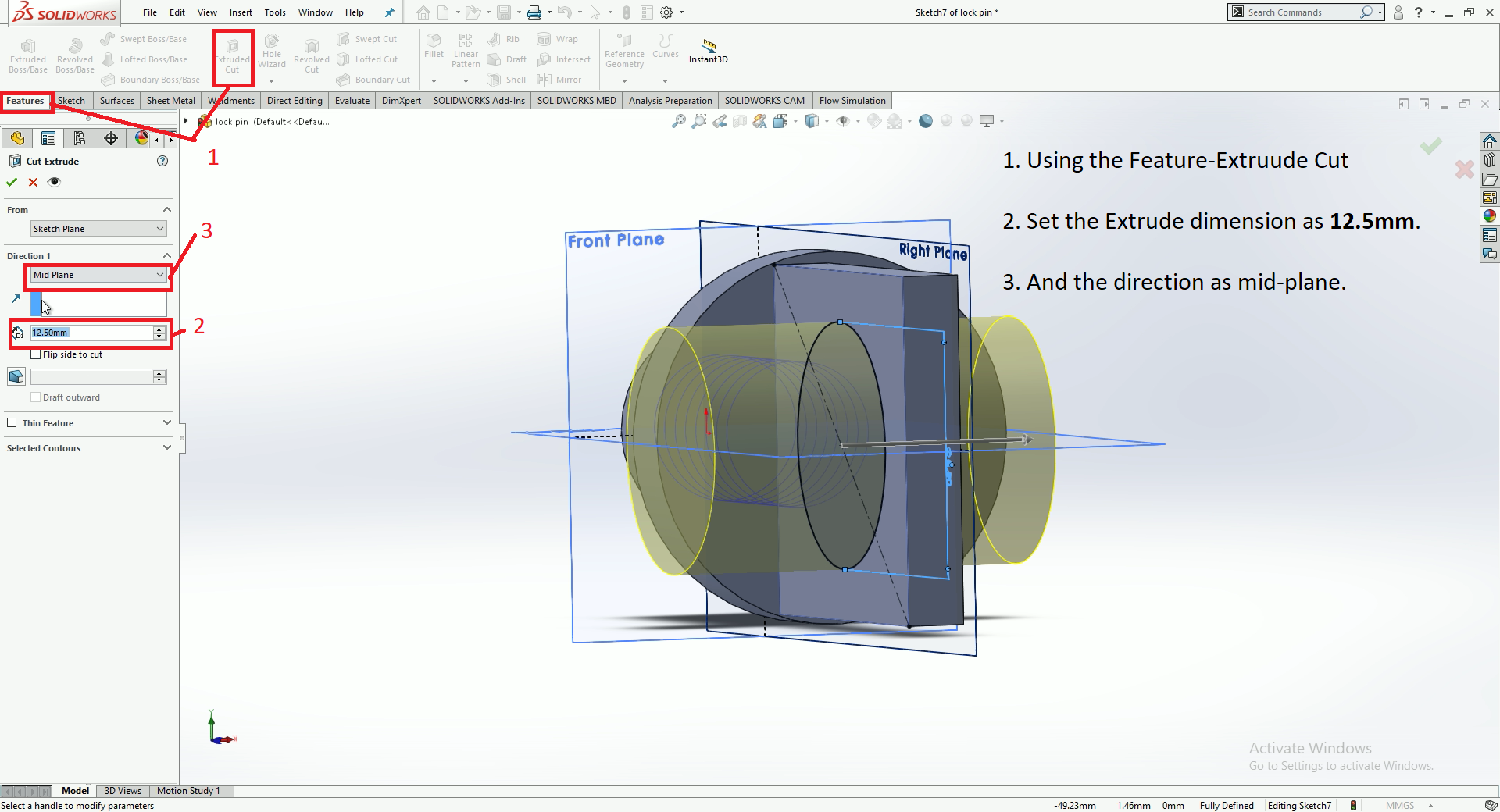Accept Cut-Extrude with green checkmark
The width and height of the screenshot is (1500, 812).
click(x=12, y=182)
